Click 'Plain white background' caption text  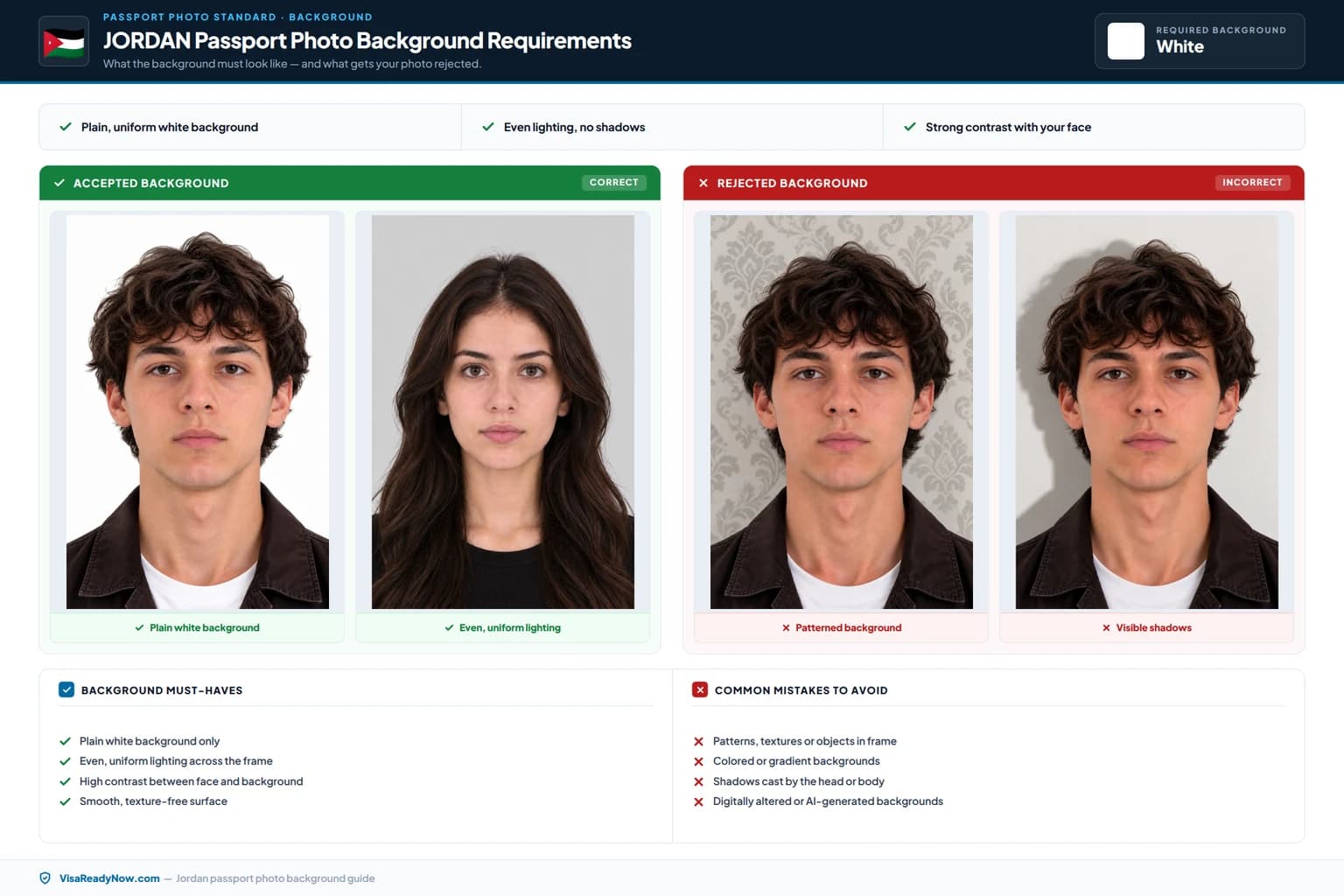click(x=205, y=627)
